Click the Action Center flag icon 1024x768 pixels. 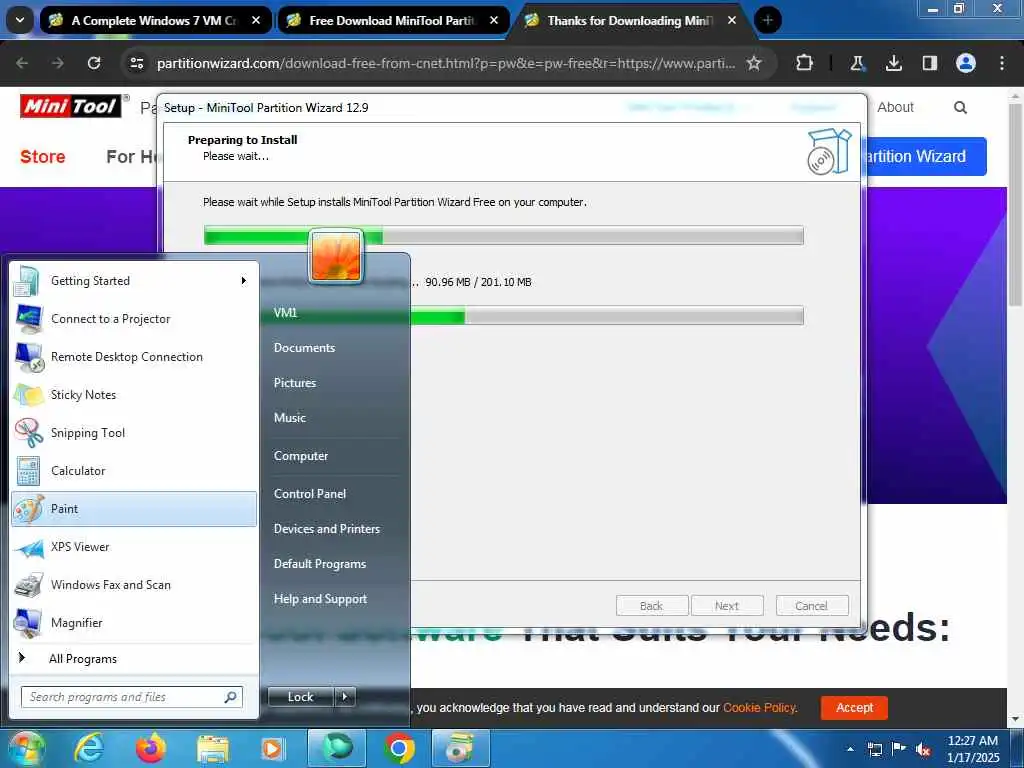(899, 749)
